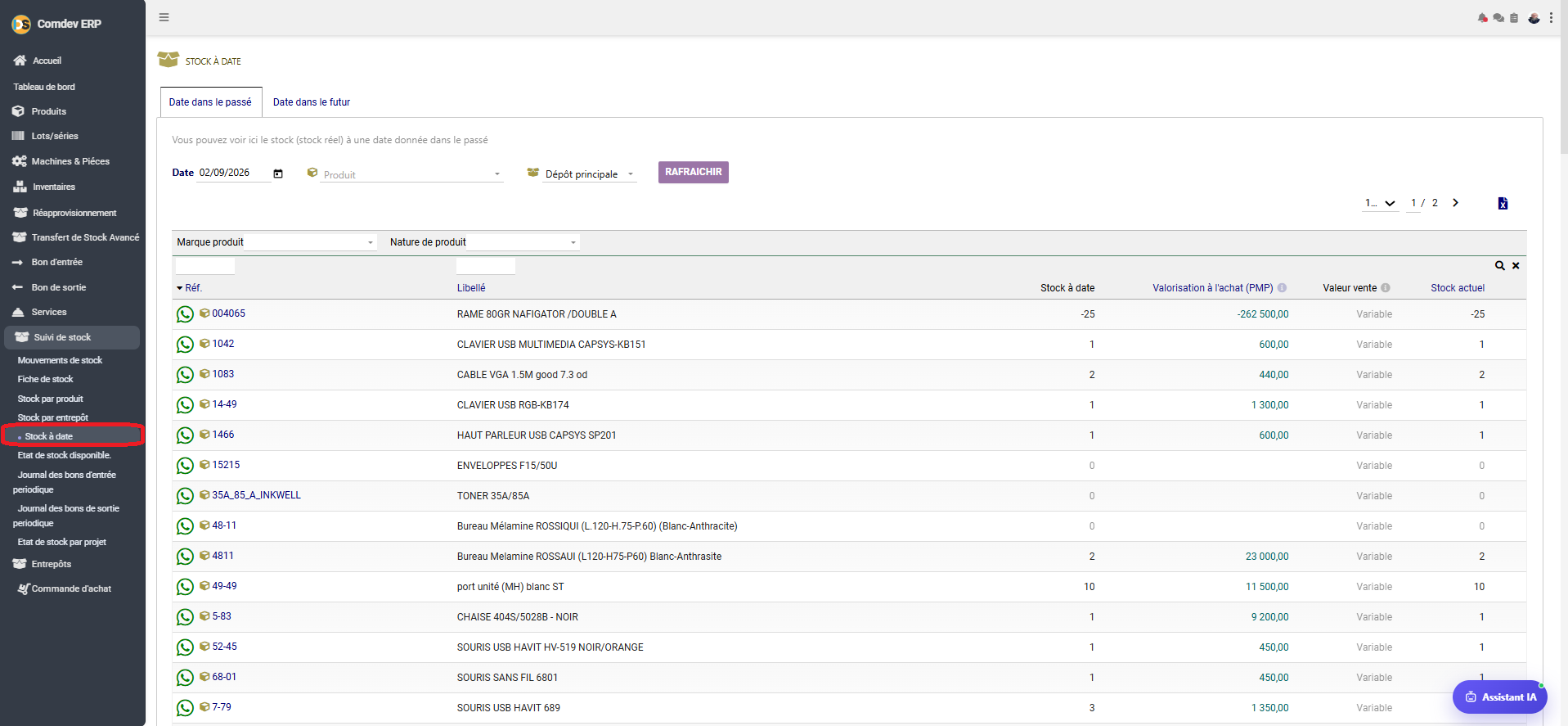
Task: Open Fiche de stock submenu item
Action: 45,379
